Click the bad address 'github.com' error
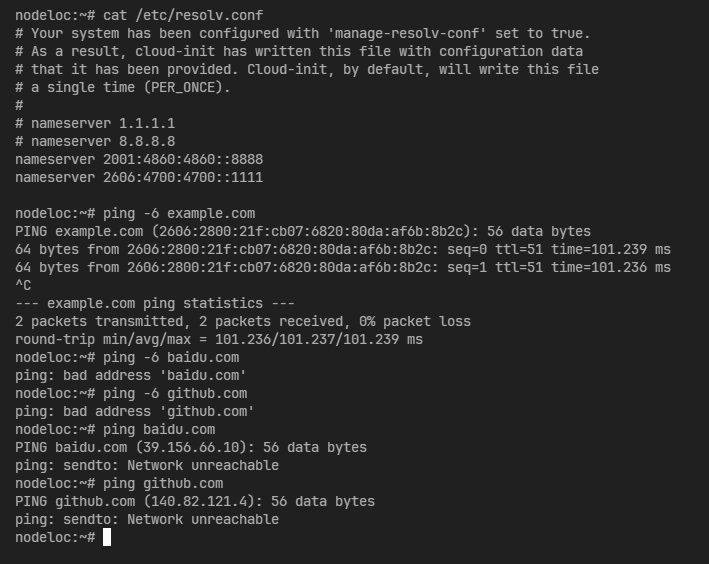 (x=135, y=412)
